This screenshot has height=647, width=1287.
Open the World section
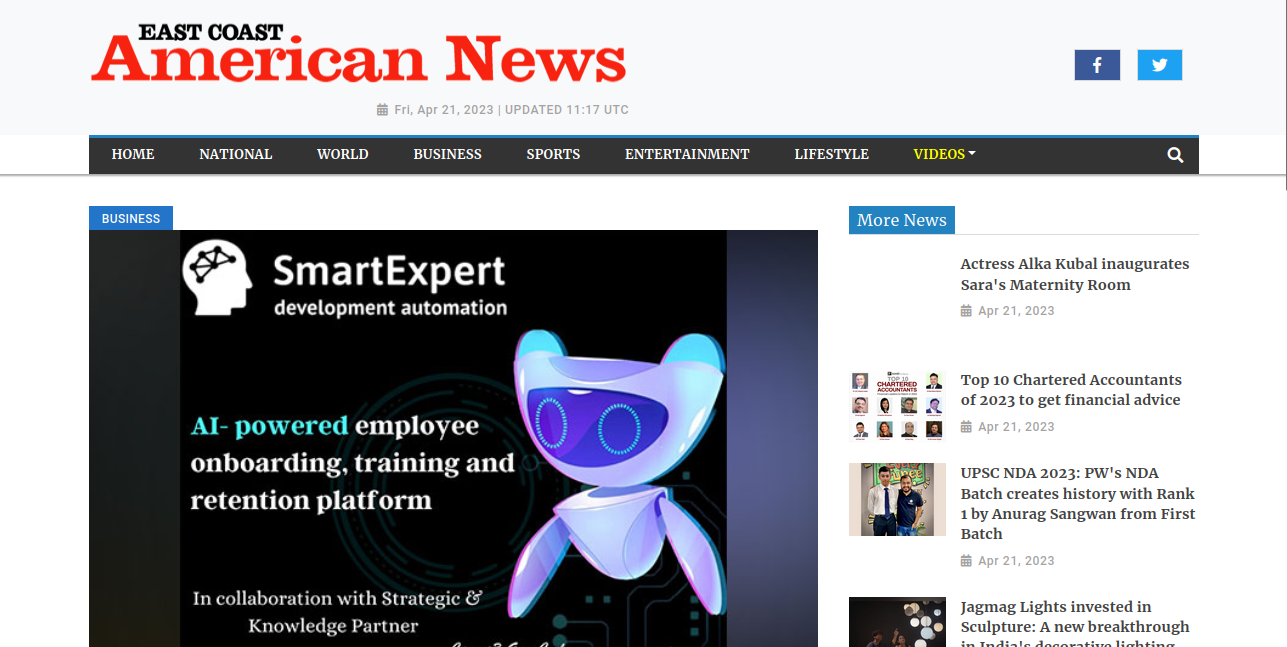coord(343,154)
